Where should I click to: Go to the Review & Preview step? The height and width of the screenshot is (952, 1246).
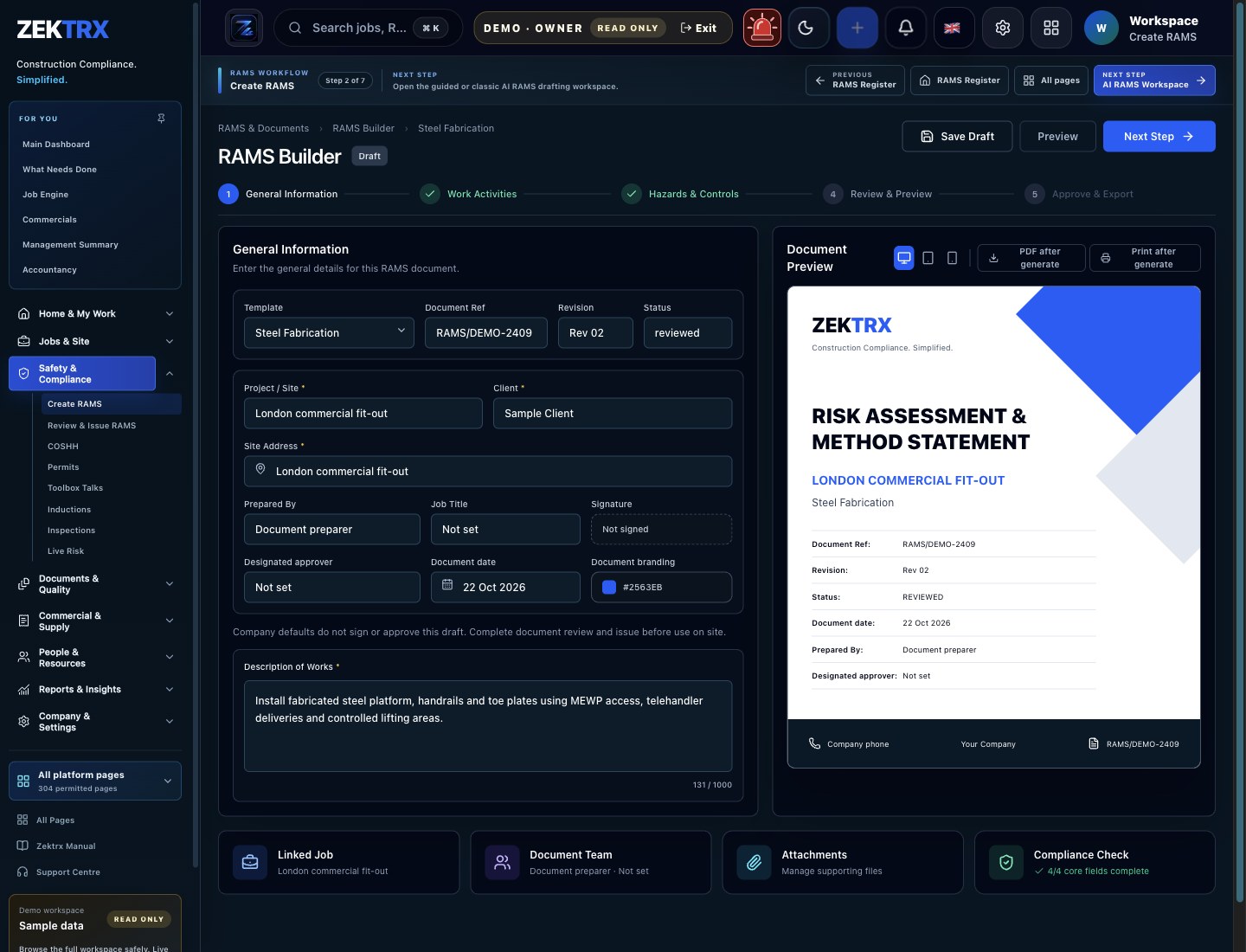coord(877,194)
